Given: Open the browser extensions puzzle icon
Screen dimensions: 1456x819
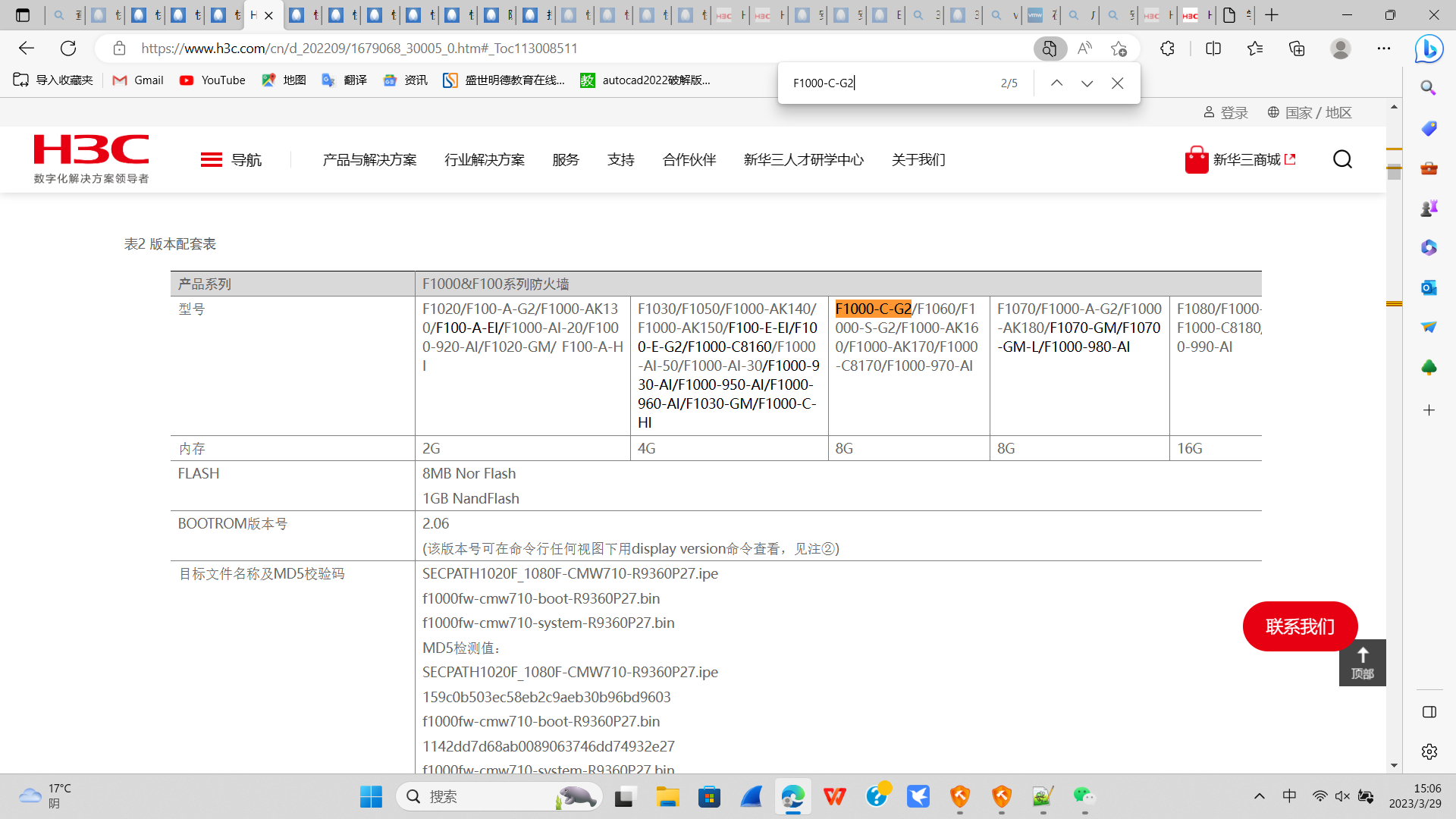Looking at the screenshot, I should 1167,49.
